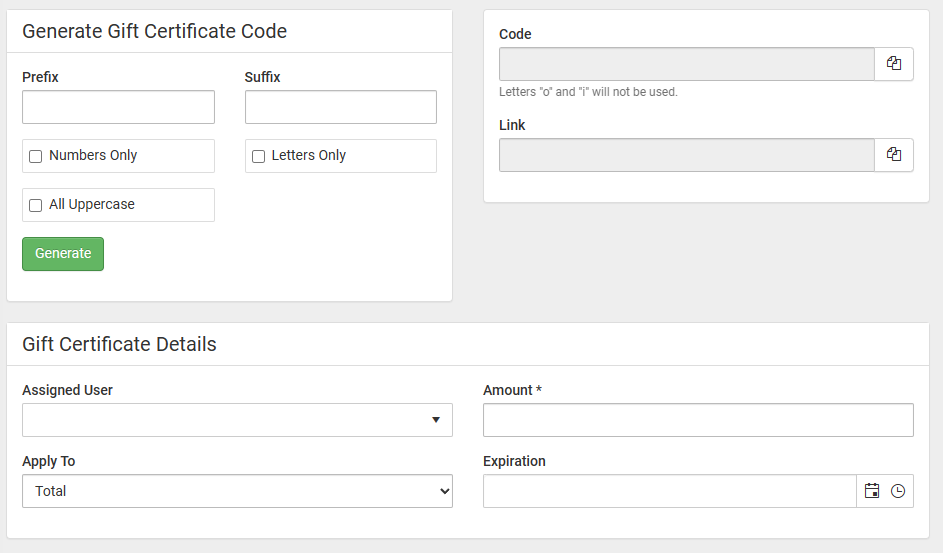943x553 pixels.
Task: Open the Apply To Total dropdown
Action: pyautogui.click(x=238, y=491)
